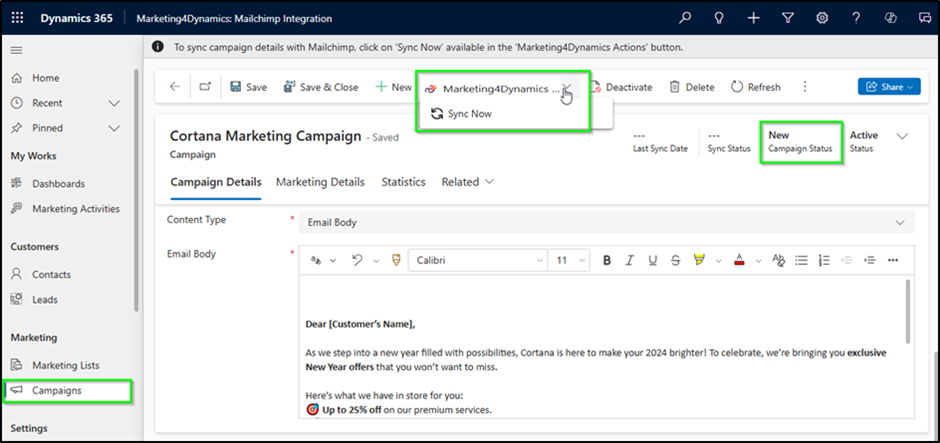
Task: Apply underline formatting in the editor
Action: point(653,260)
